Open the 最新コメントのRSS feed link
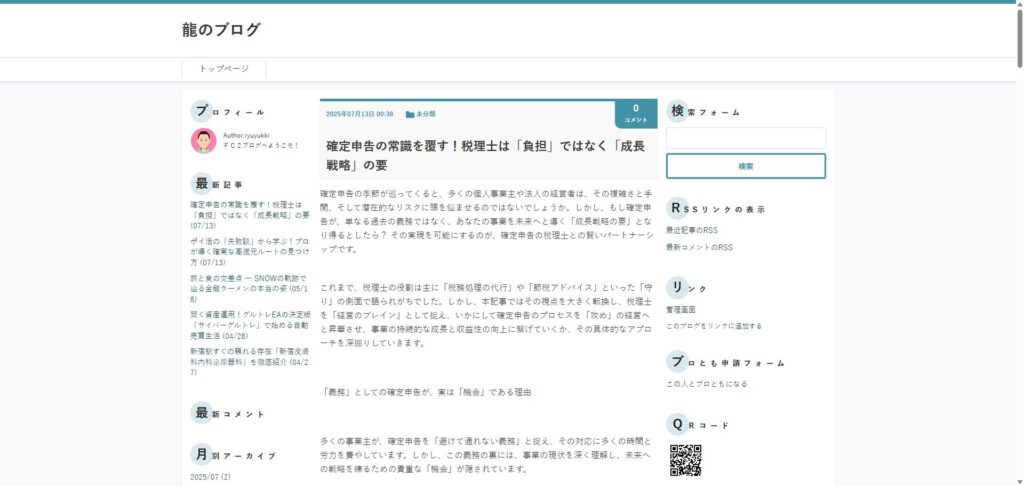1024x486 pixels. pyautogui.click(x=699, y=247)
